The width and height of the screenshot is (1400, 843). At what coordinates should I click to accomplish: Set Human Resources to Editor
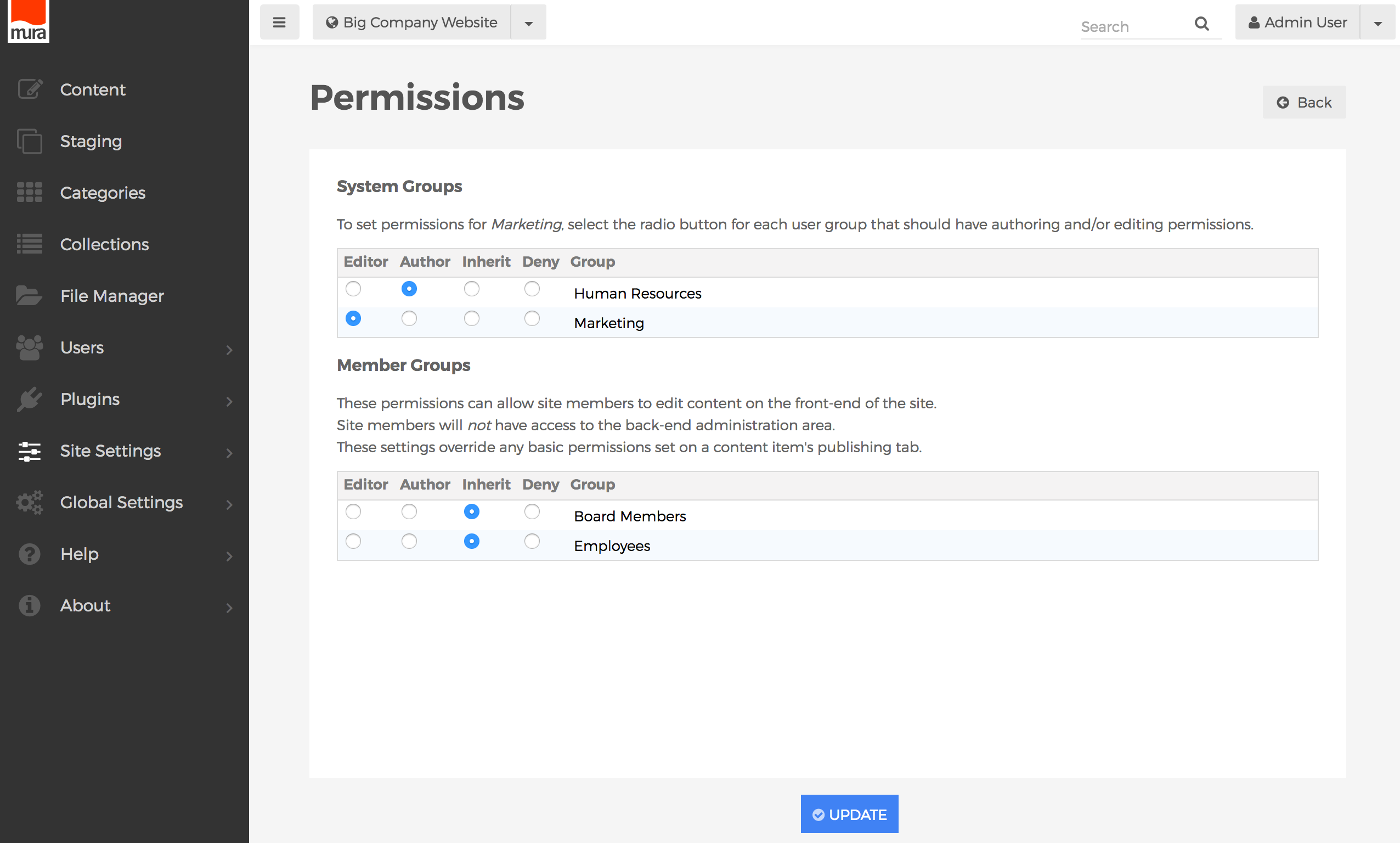coord(353,289)
